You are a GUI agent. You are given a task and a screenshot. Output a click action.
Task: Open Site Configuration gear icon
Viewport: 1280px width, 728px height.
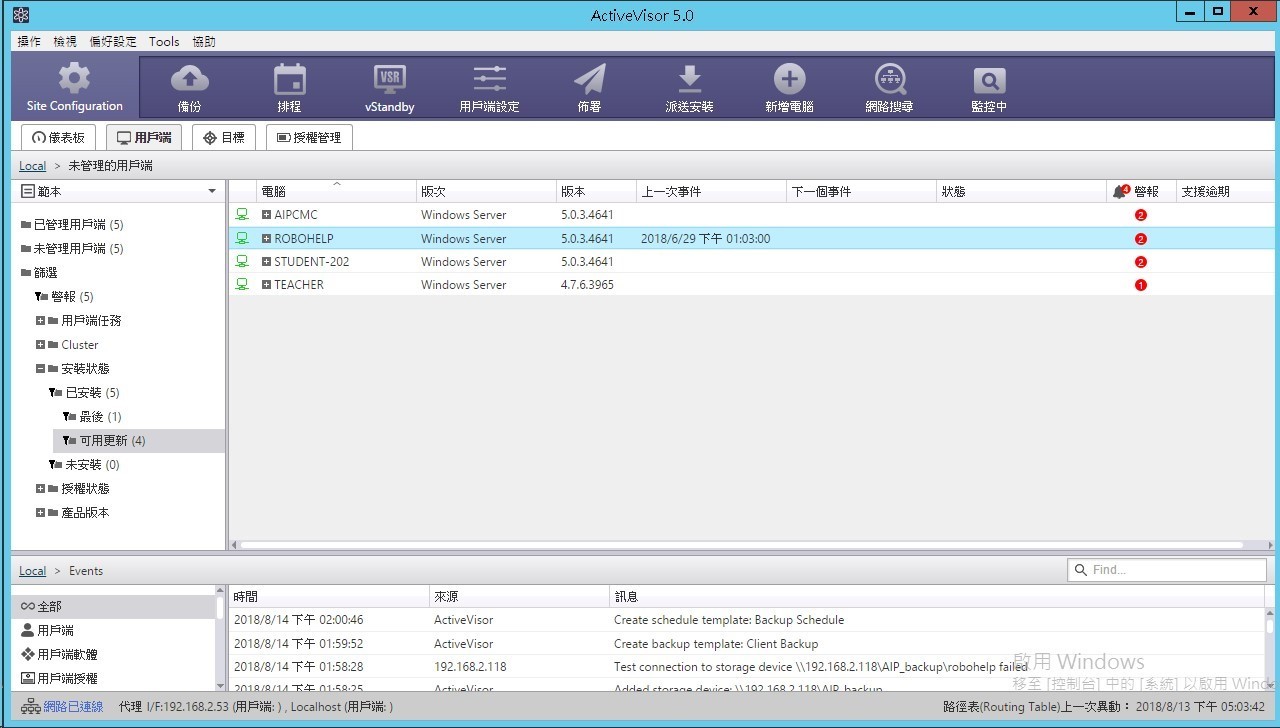point(74,79)
